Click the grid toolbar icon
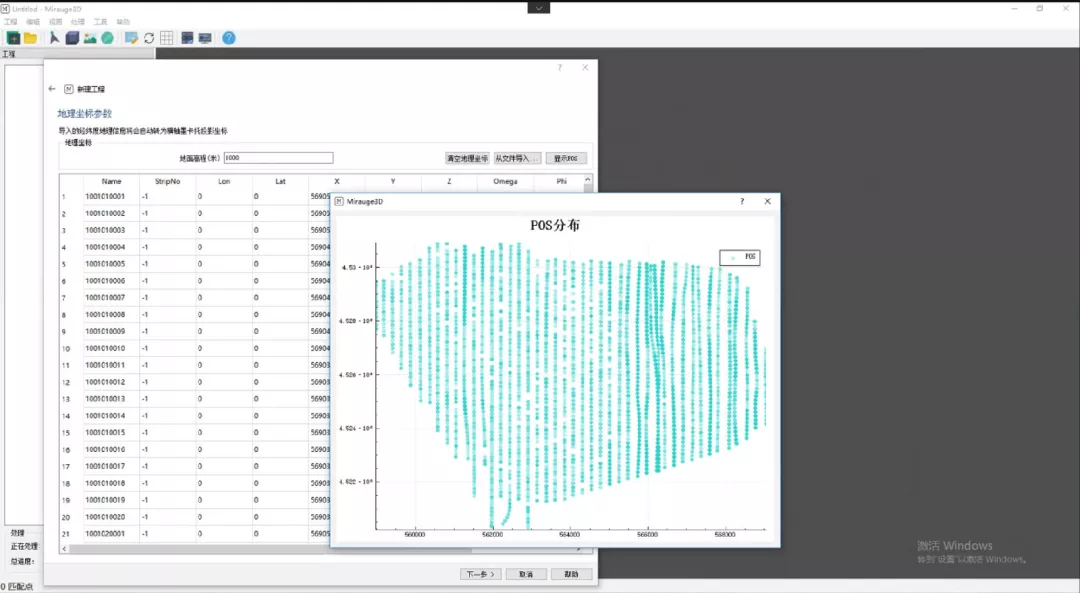 (x=167, y=38)
